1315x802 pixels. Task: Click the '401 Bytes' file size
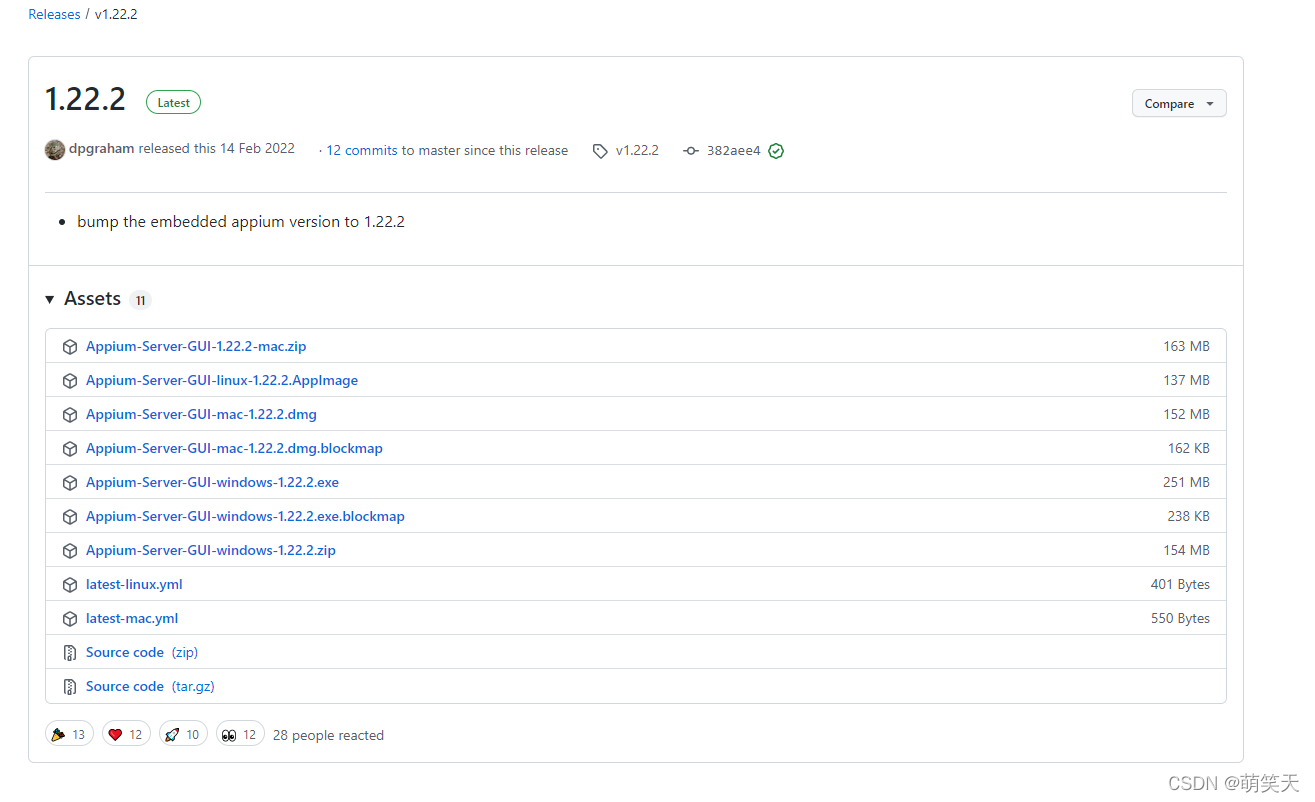tap(1180, 584)
